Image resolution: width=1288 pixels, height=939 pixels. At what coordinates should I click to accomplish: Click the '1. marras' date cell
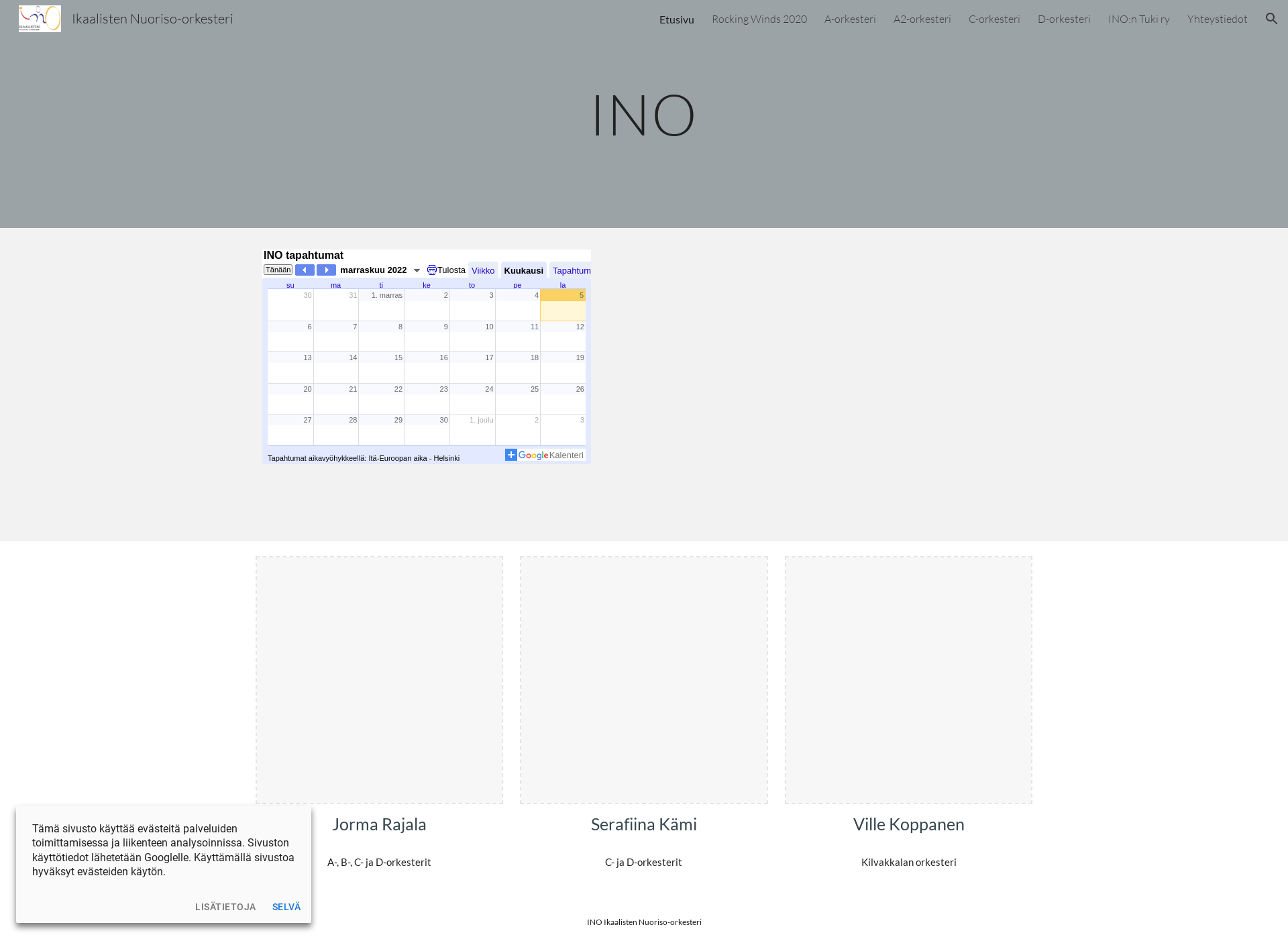click(381, 305)
